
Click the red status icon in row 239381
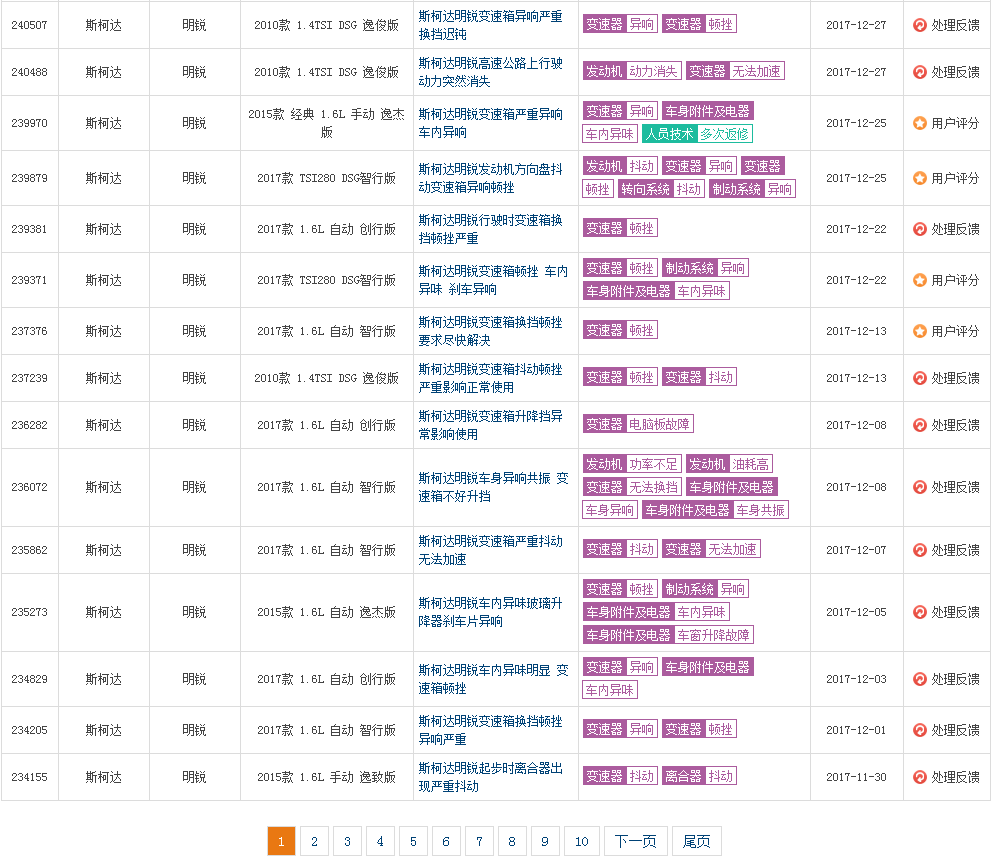click(x=920, y=229)
